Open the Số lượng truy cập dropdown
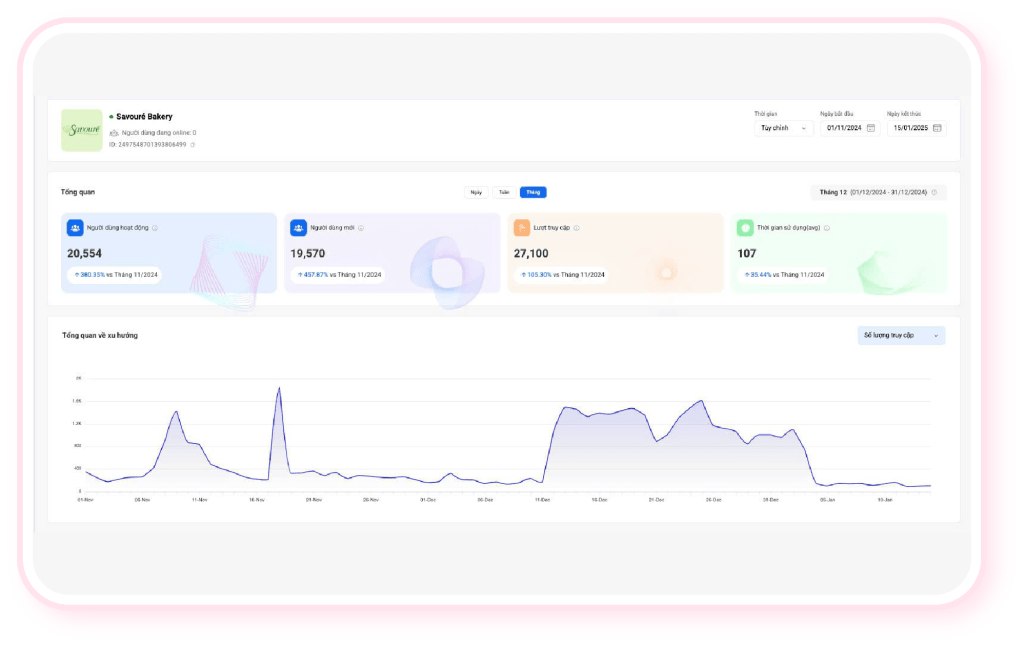 (901, 335)
